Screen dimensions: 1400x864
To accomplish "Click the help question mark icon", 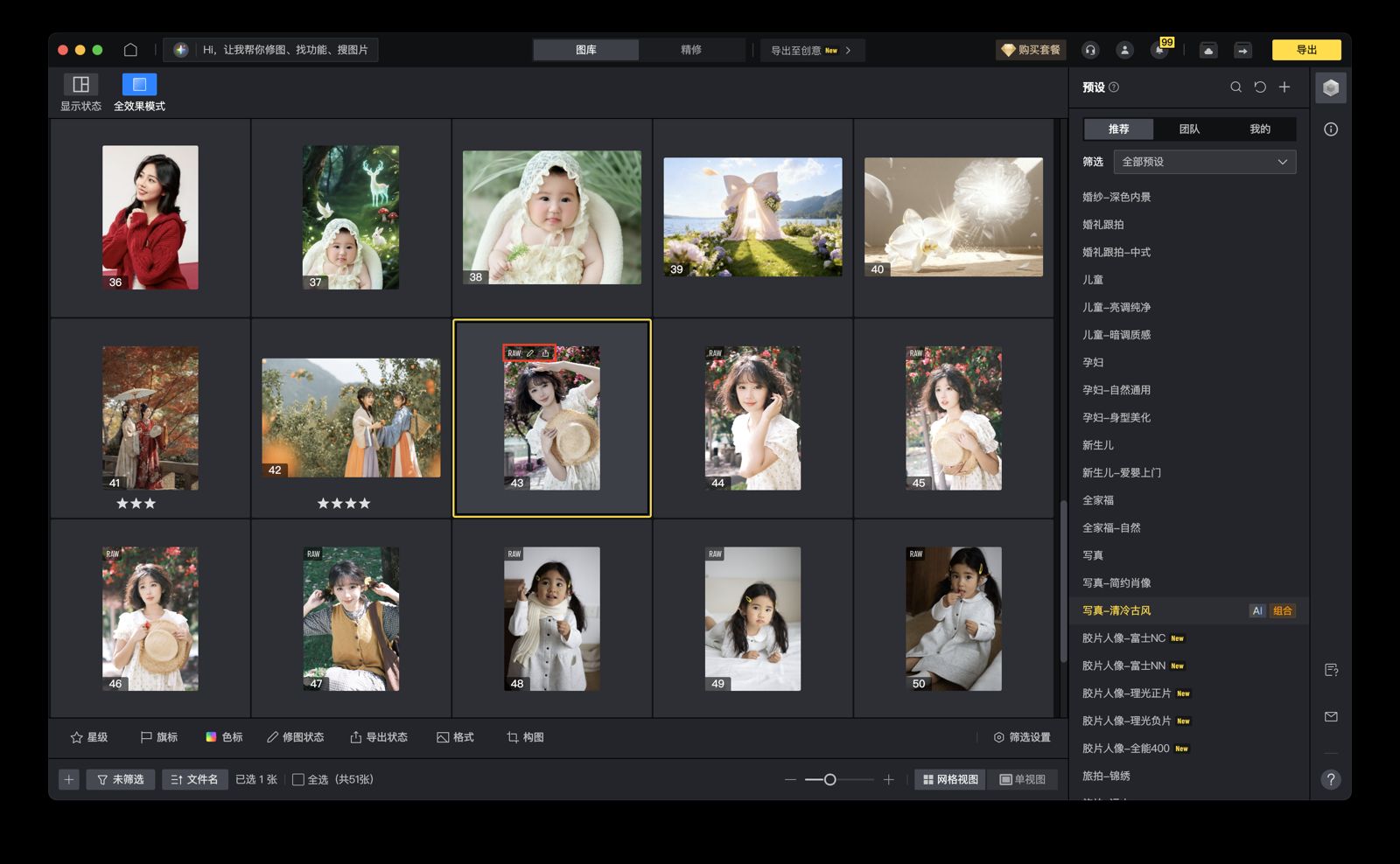I will click(x=1331, y=779).
